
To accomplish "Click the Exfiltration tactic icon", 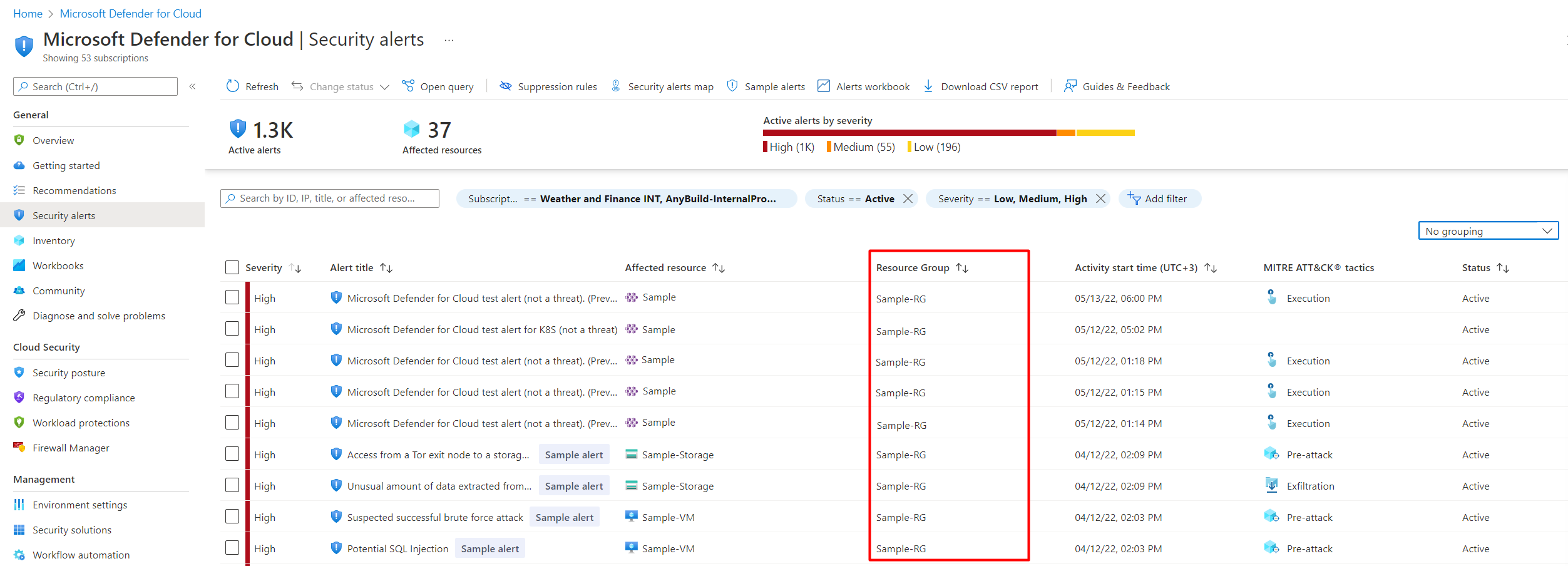I will point(1271,485).
